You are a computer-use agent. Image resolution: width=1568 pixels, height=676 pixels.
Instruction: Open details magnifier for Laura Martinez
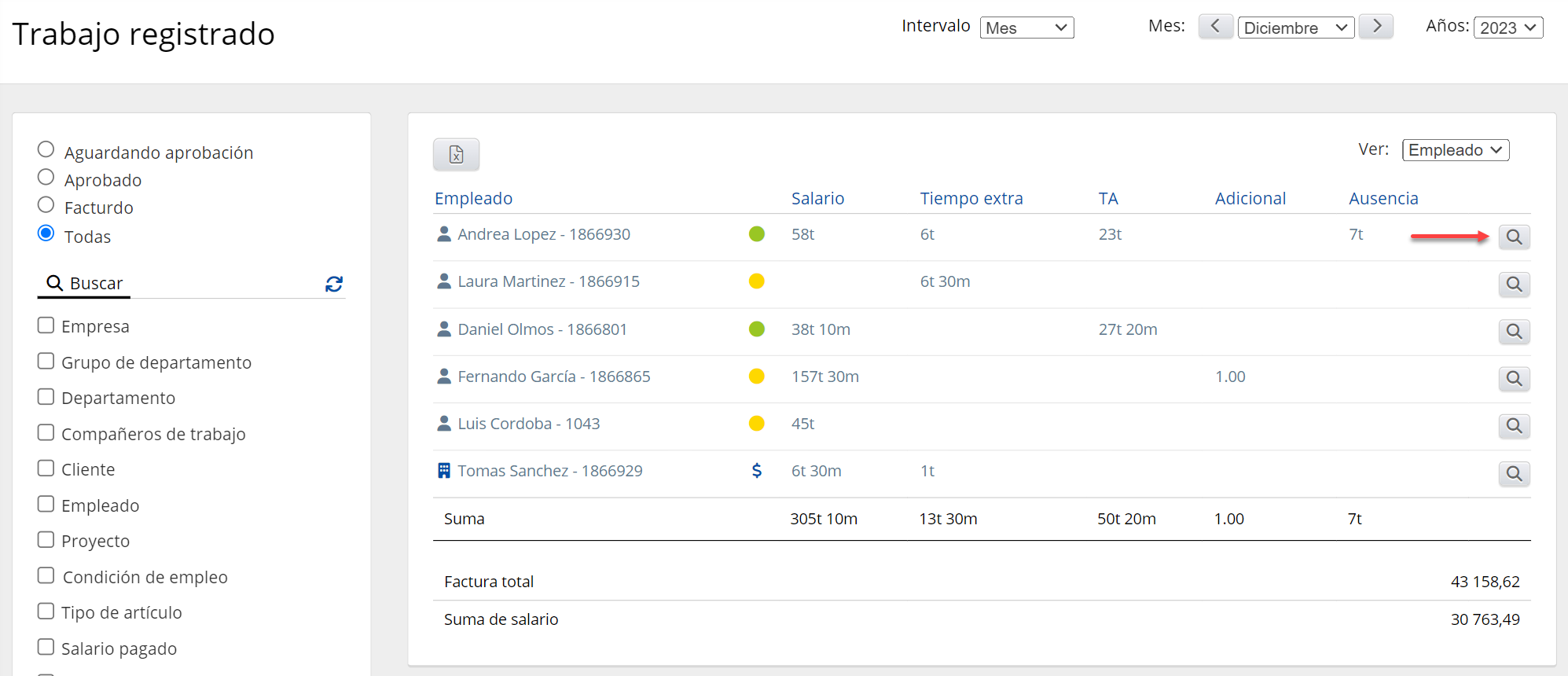click(1513, 284)
